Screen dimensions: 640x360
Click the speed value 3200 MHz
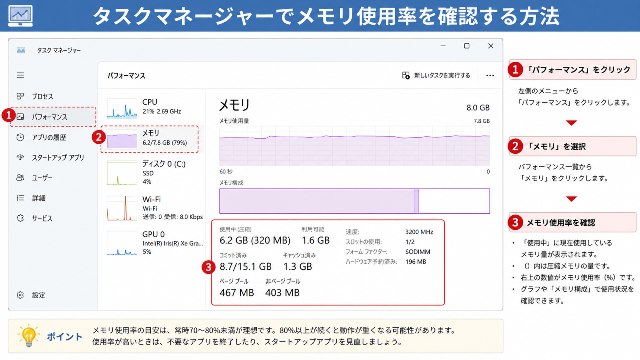(x=419, y=232)
